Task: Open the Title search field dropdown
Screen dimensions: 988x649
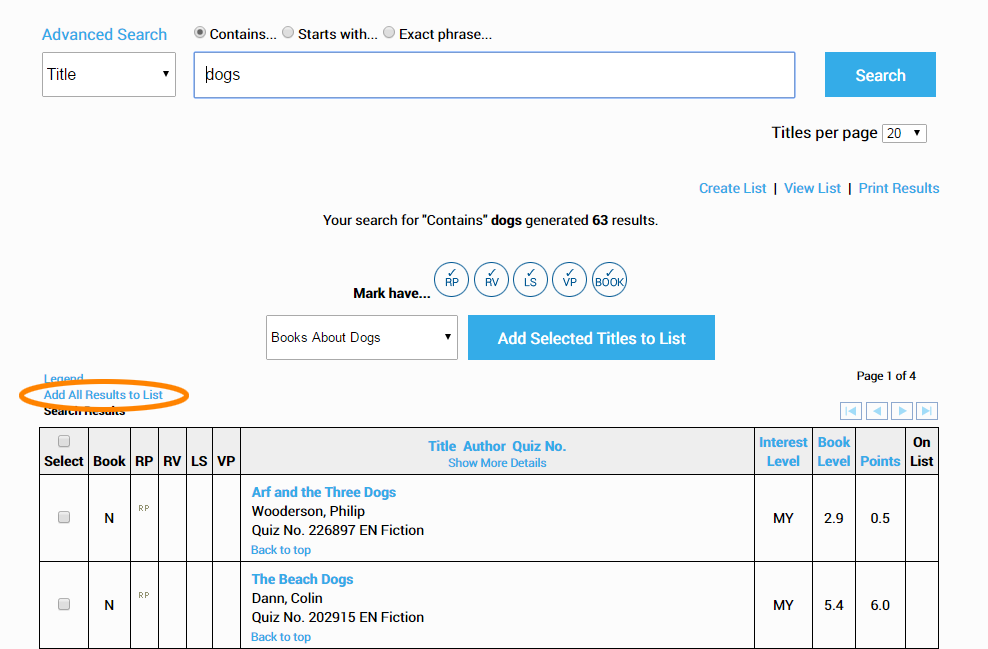Action: tap(109, 74)
